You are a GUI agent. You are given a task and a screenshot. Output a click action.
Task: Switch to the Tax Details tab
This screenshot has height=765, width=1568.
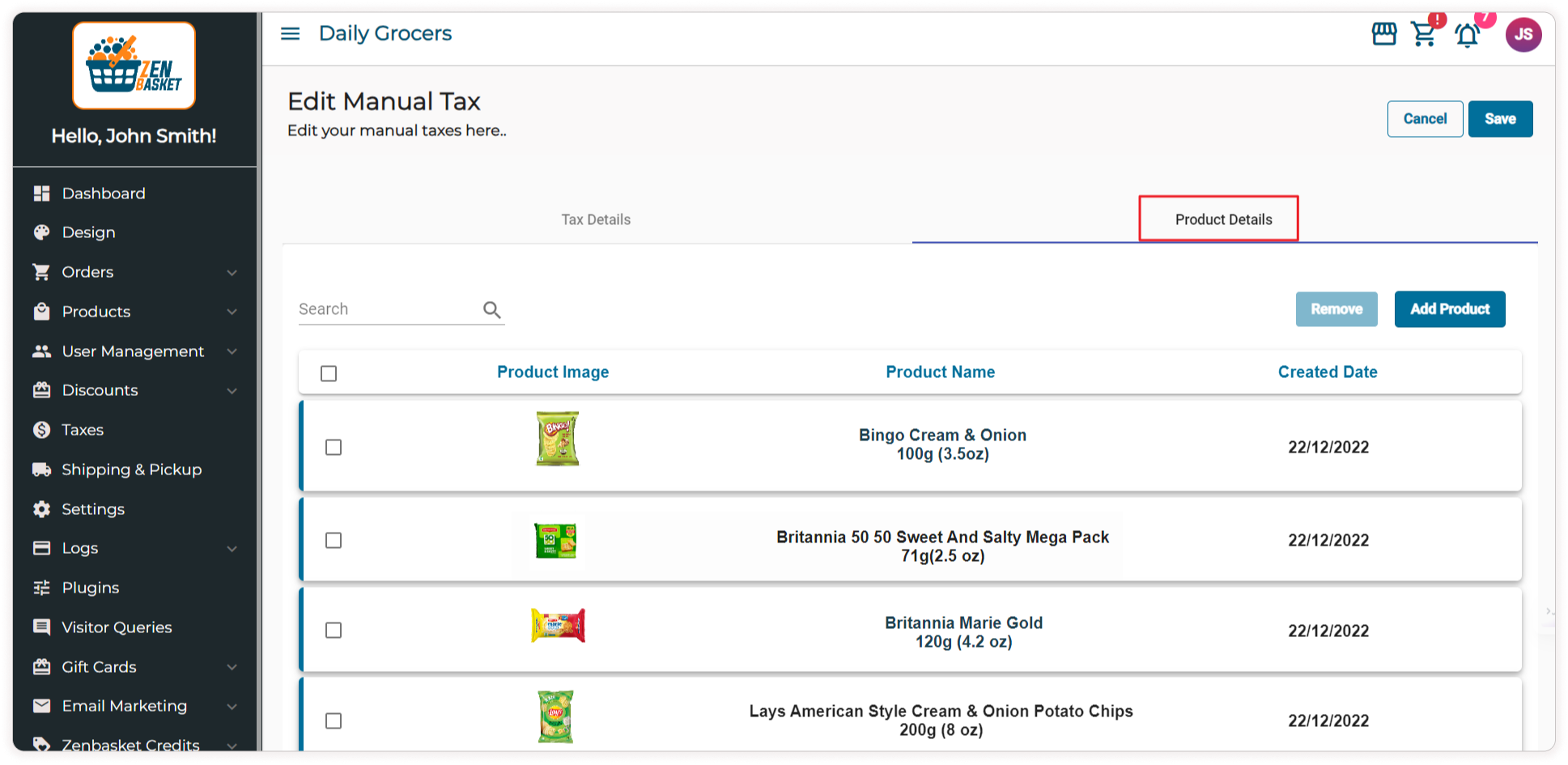click(596, 219)
